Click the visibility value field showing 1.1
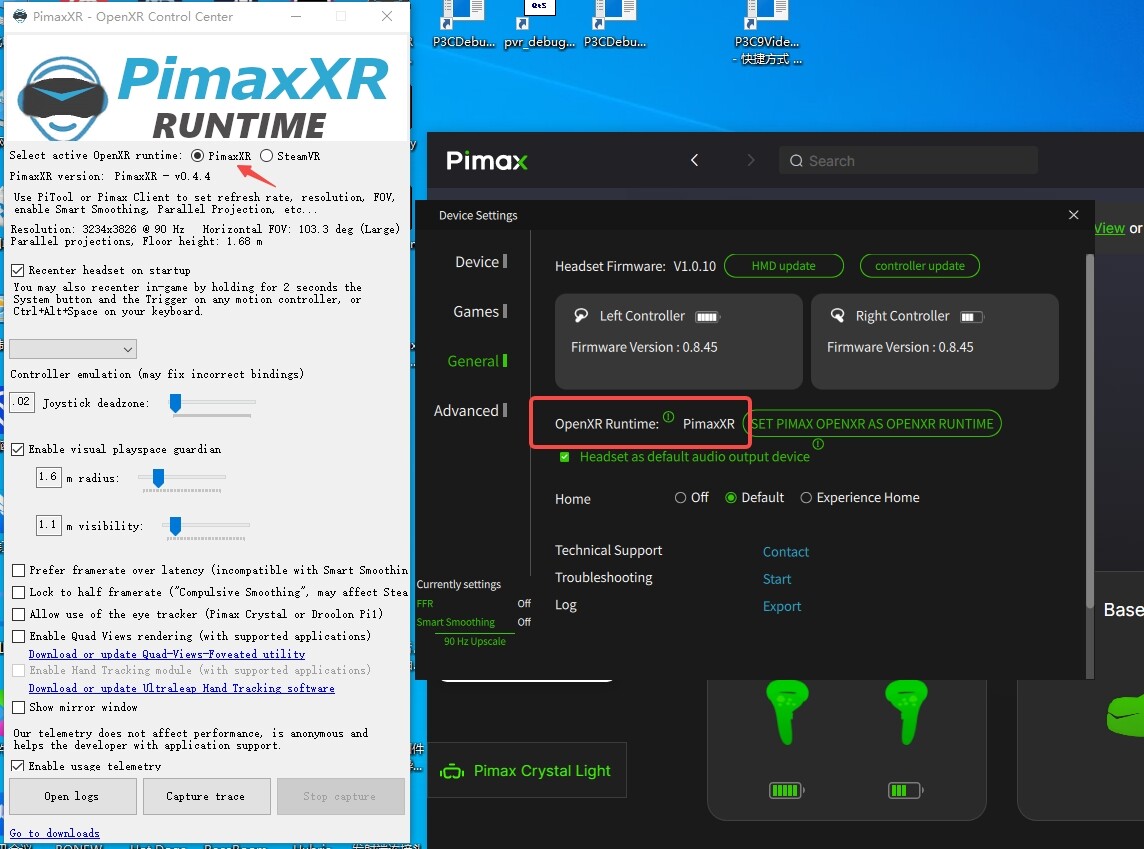The width and height of the screenshot is (1144, 849). (x=48, y=524)
